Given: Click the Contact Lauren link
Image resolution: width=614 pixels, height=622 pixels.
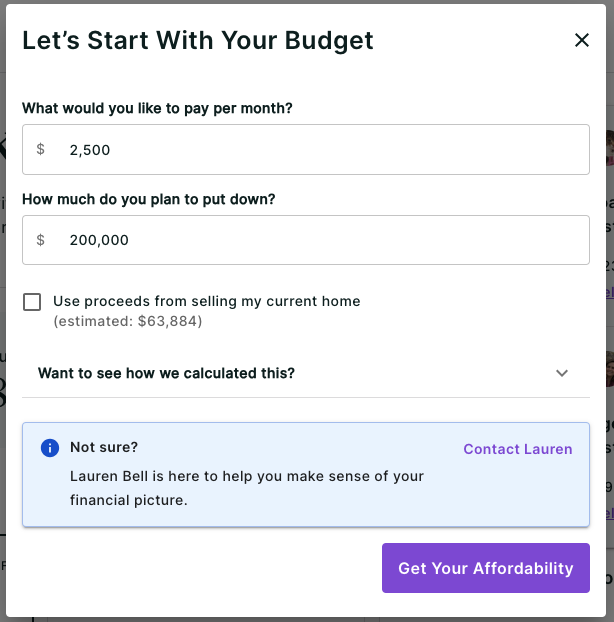Looking at the screenshot, I should [517, 449].
